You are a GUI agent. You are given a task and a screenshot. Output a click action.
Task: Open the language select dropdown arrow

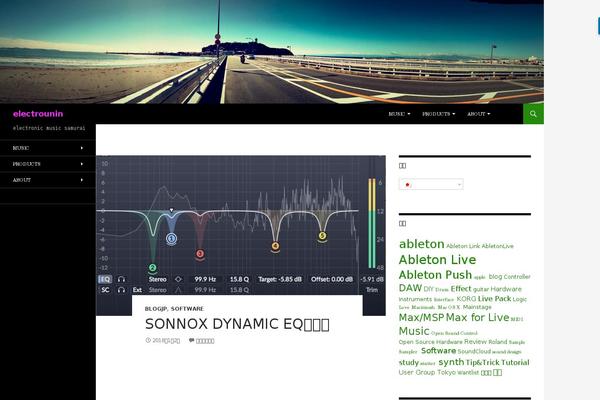[x=459, y=184]
